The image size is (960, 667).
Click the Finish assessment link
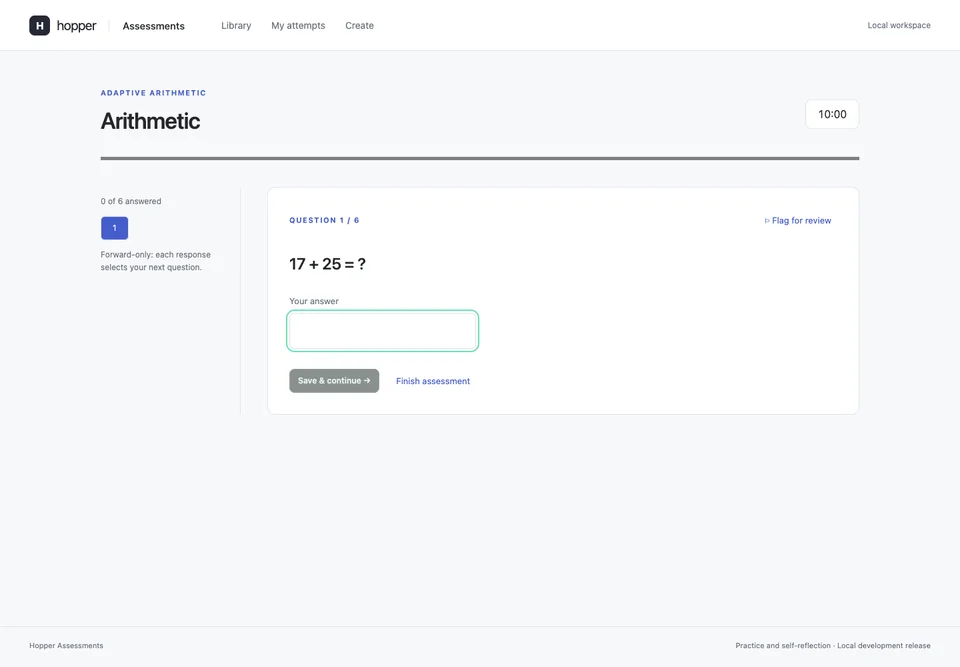[x=433, y=381]
